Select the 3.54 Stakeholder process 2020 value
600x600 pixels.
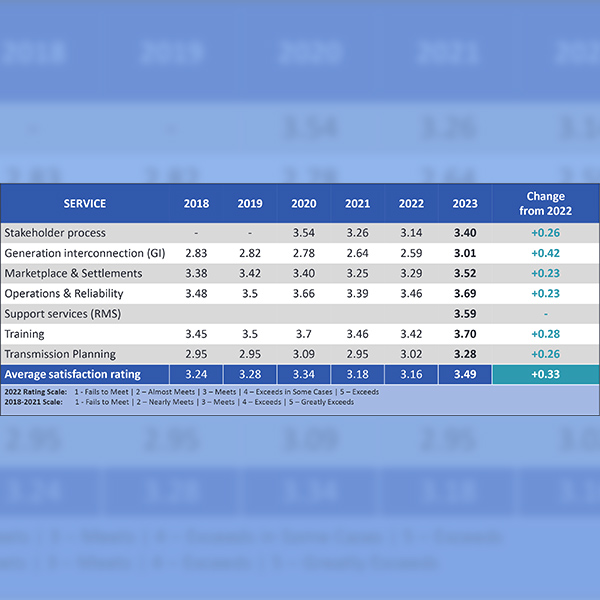click(x=304, y=233)
